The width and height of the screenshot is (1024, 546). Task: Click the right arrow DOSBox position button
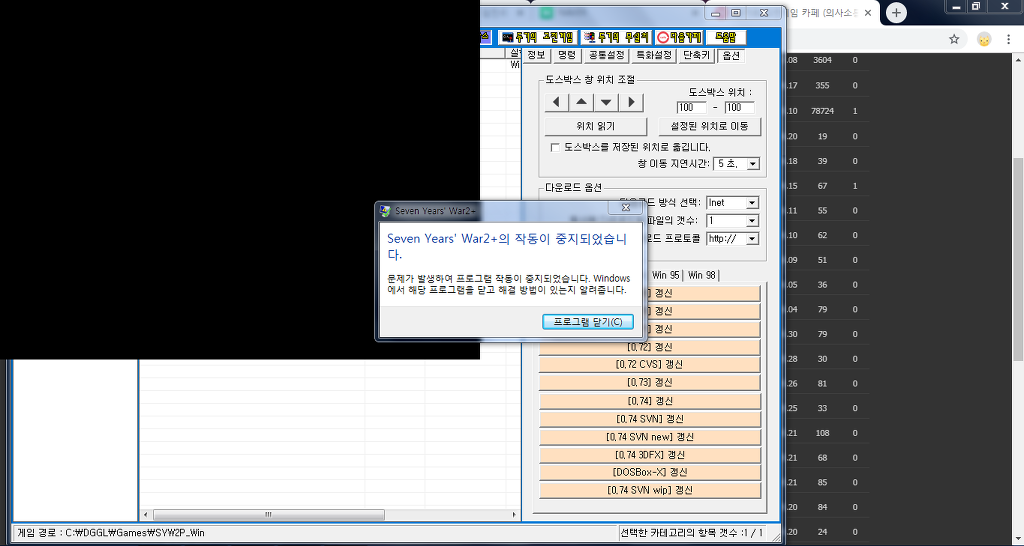631,103
